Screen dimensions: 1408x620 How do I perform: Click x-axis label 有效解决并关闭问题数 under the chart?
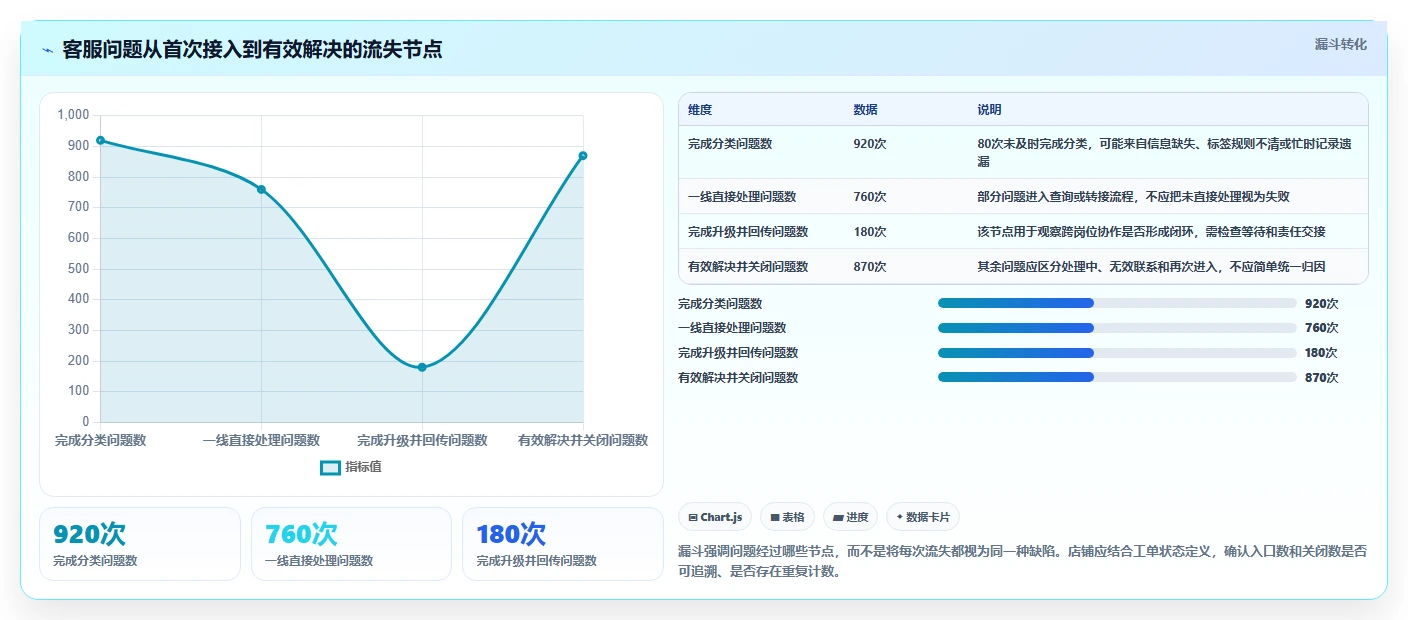[x=583, y=440]
